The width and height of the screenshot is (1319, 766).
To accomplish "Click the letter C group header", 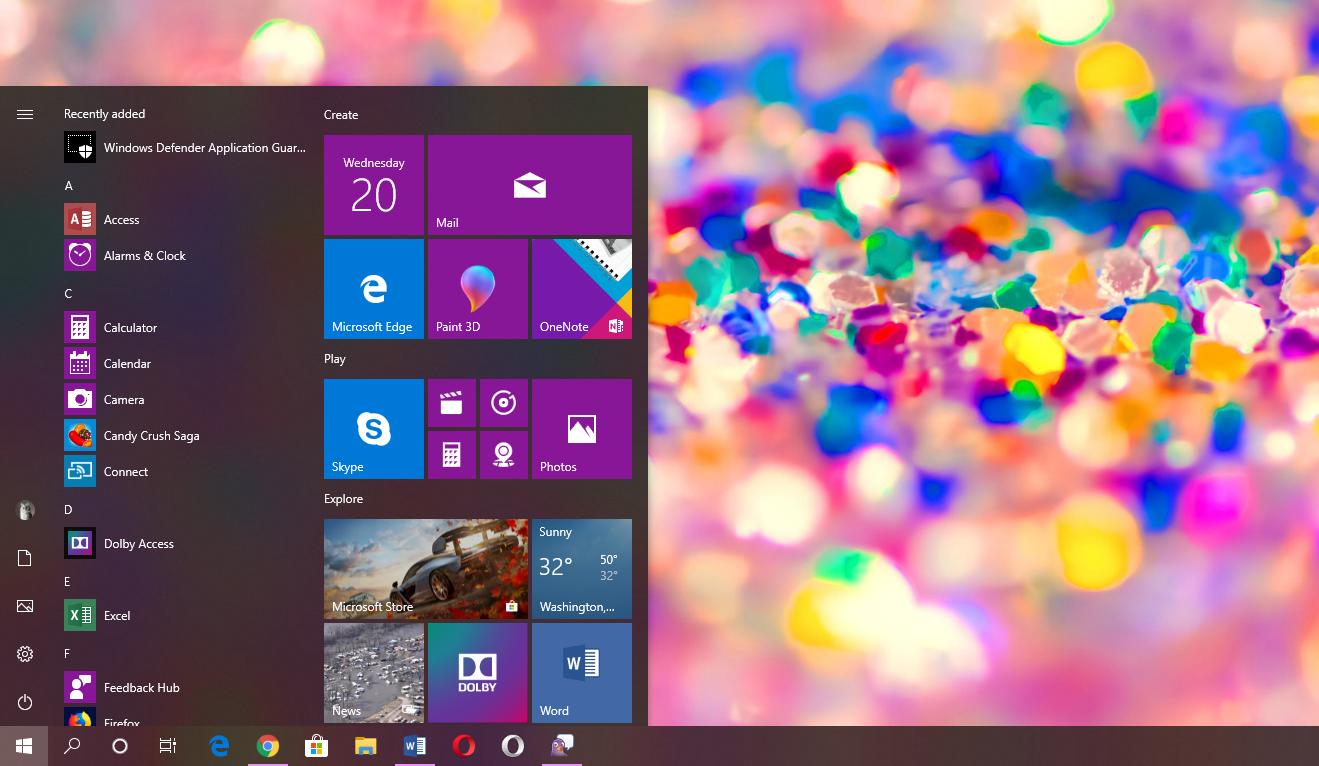I will (69, 294).
